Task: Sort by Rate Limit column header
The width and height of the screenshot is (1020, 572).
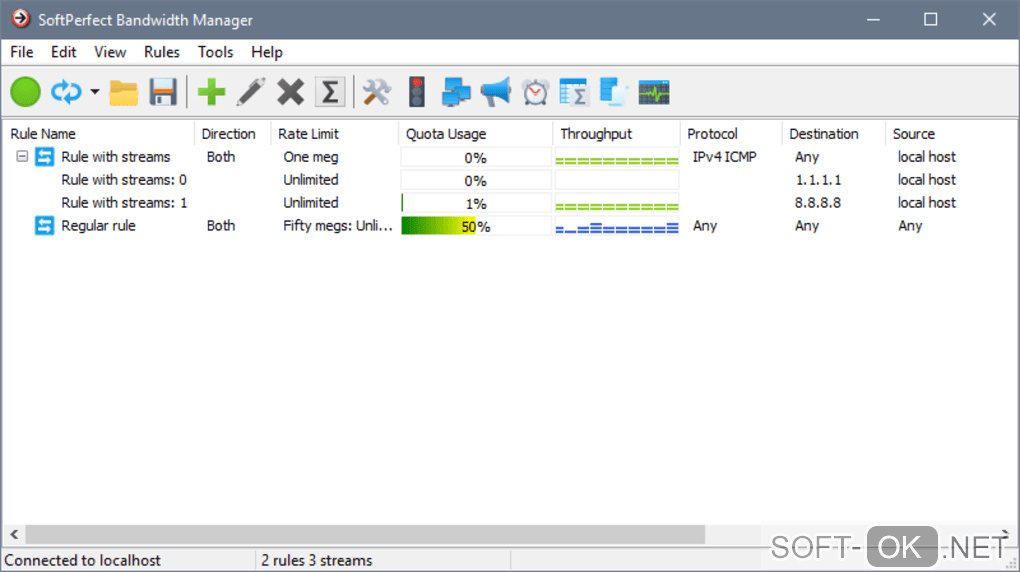Action: 334,133
